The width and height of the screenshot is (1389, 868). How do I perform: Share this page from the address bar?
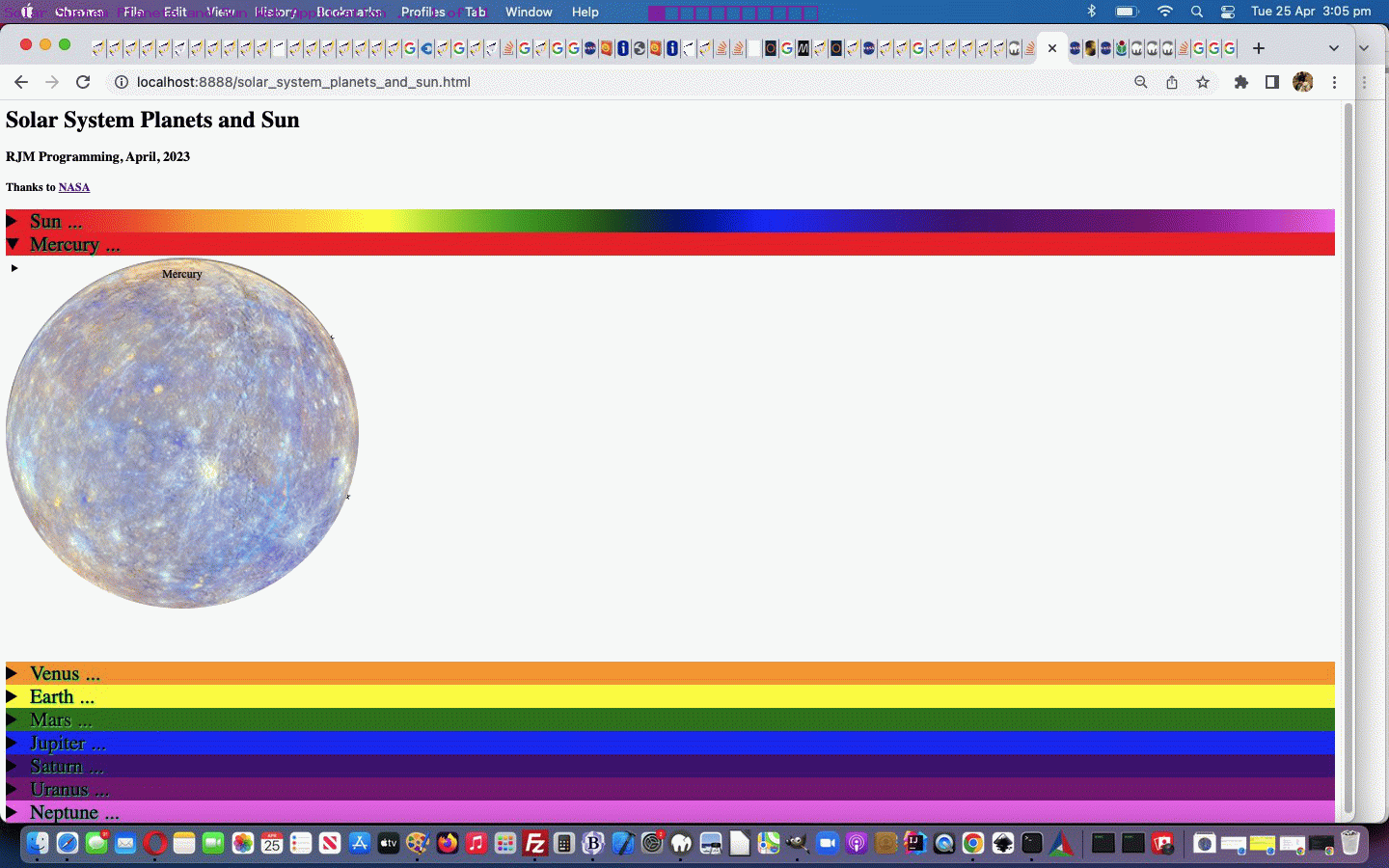tap(1172, 82)
